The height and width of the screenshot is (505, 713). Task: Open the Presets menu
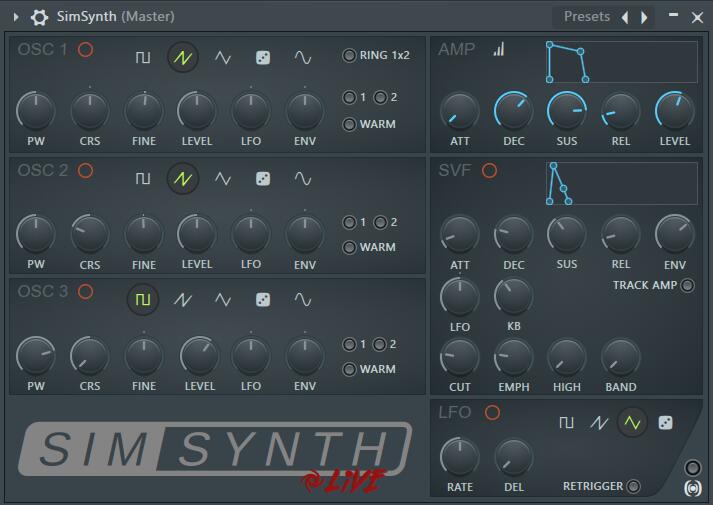(586, 17)
